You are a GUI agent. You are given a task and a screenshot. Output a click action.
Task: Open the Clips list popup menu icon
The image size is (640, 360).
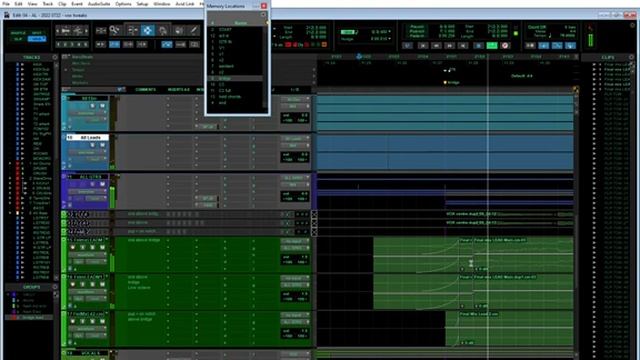click(631, 57)
